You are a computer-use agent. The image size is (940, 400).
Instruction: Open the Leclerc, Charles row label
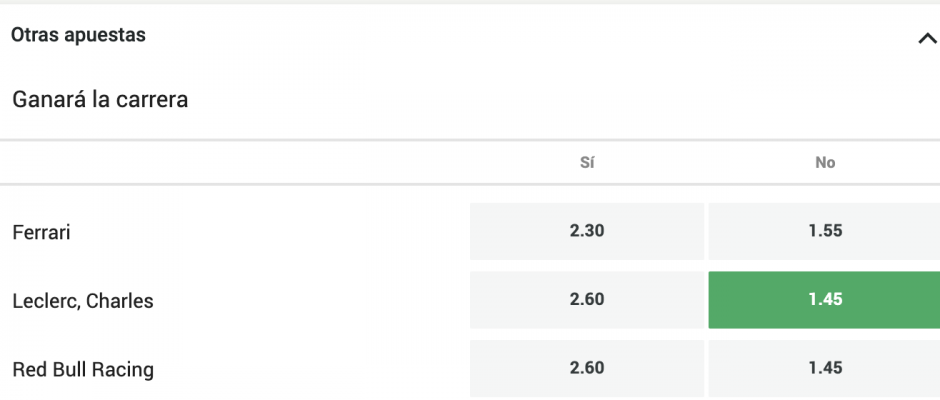coord(83,300)
